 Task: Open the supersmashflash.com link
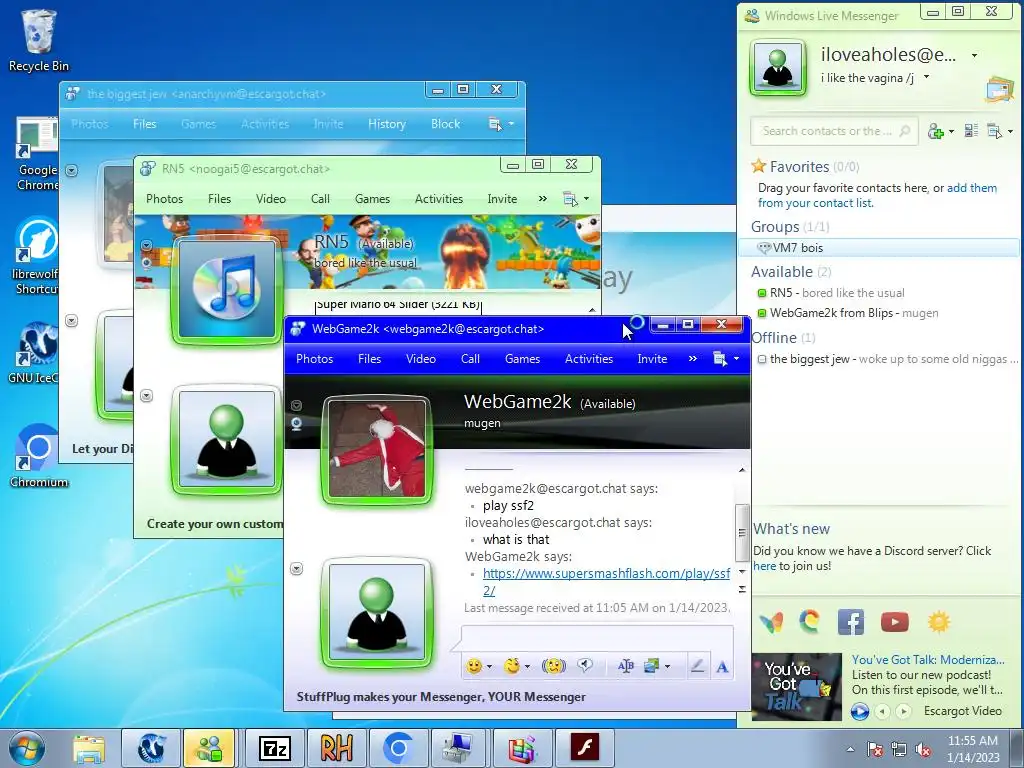(x=606, y=581)
